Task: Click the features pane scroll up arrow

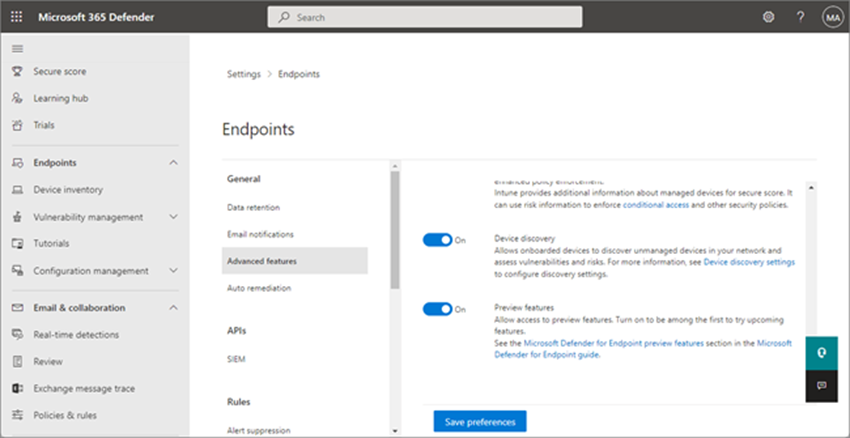Action: [811, 188]
